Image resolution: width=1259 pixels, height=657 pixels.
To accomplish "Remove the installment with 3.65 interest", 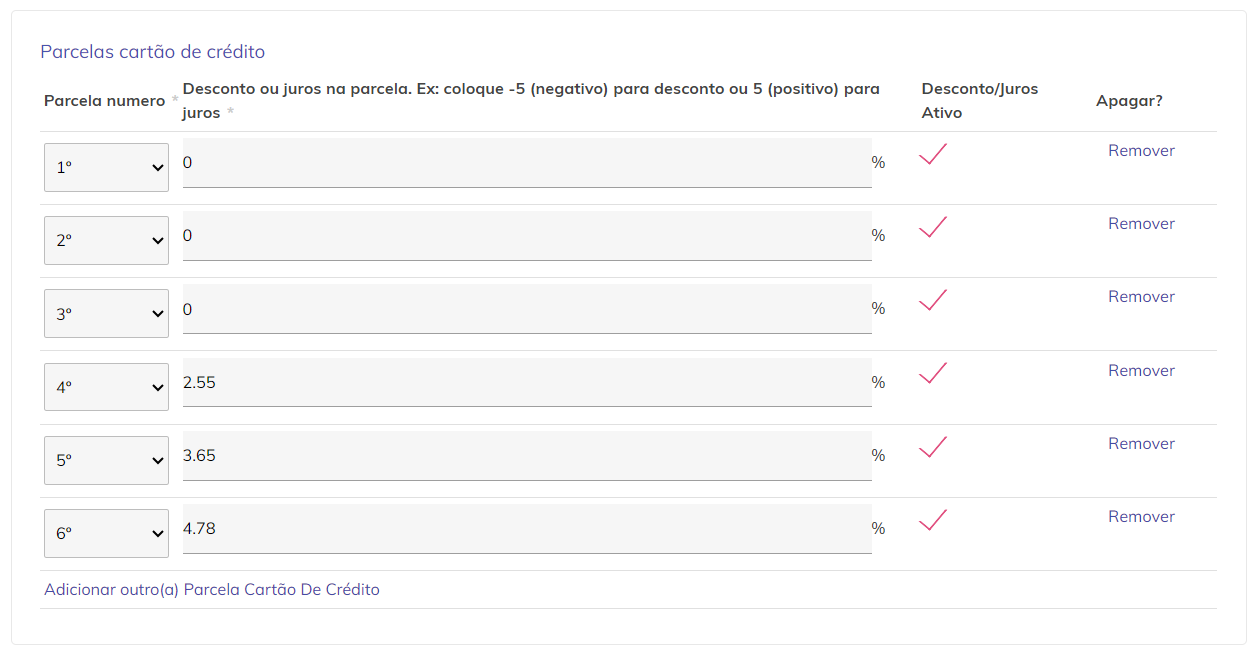I will point(1141,444).
